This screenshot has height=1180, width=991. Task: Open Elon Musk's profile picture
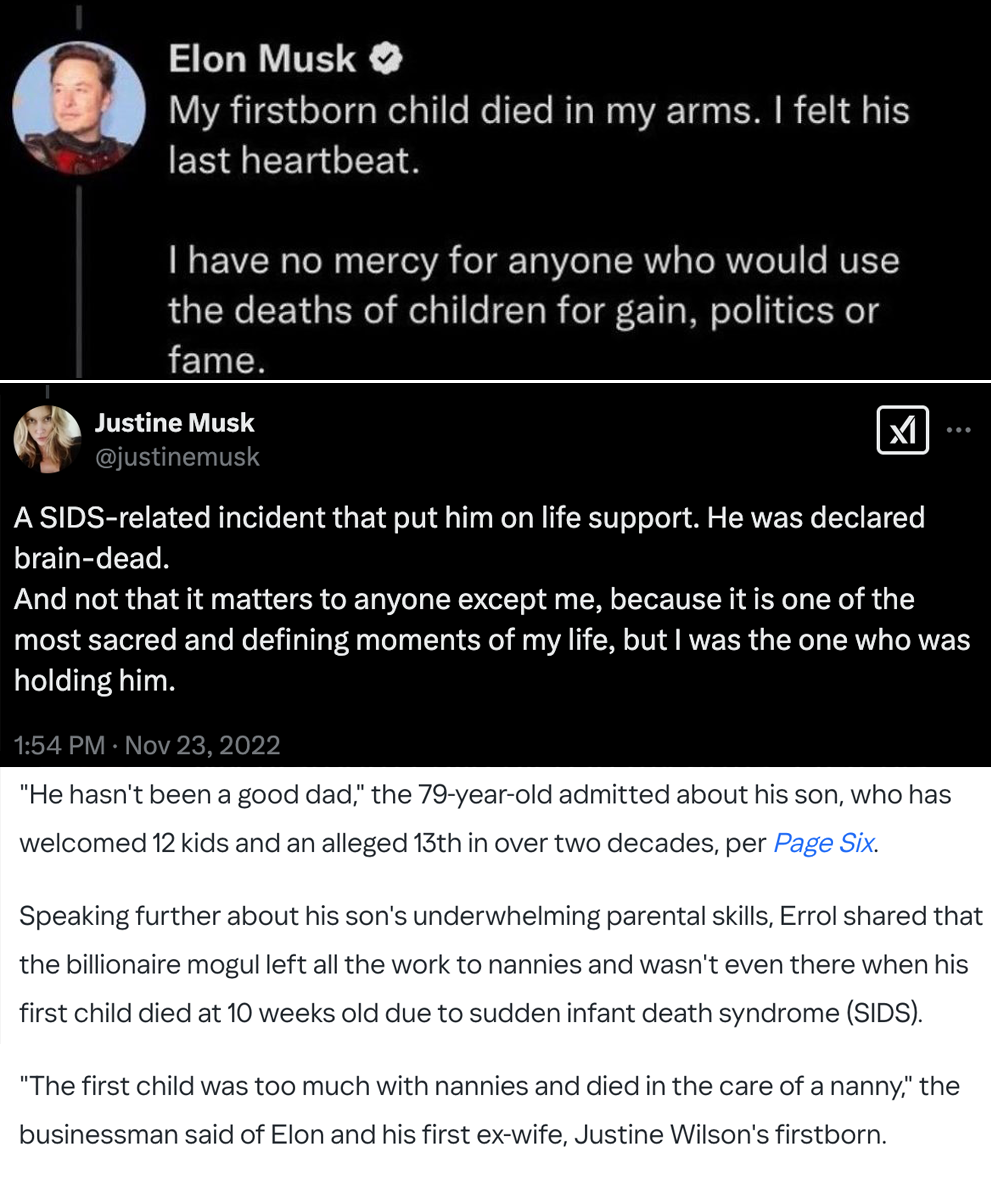tap(79, 108)
